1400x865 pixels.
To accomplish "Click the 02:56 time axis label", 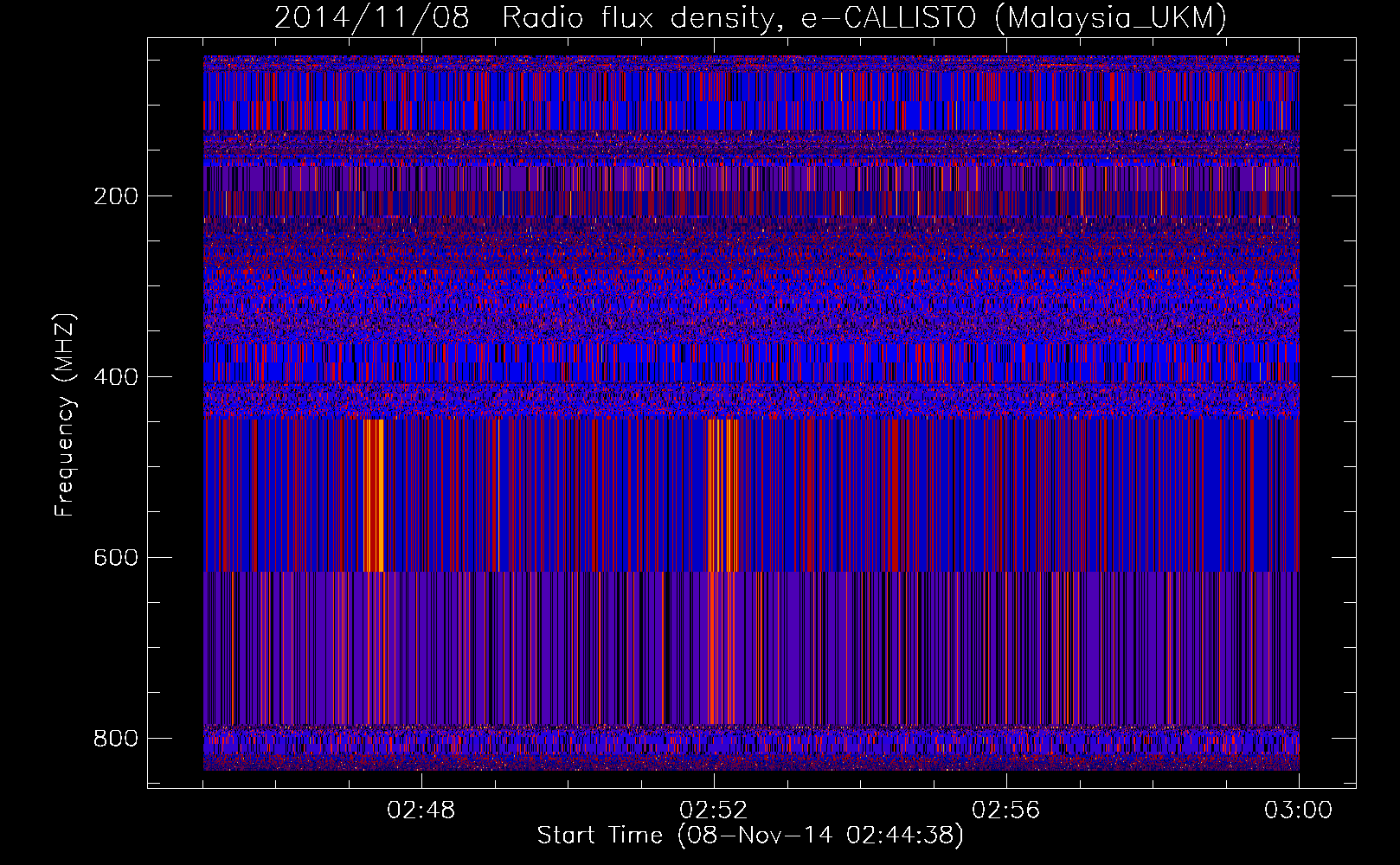I will pos(1006,811).
